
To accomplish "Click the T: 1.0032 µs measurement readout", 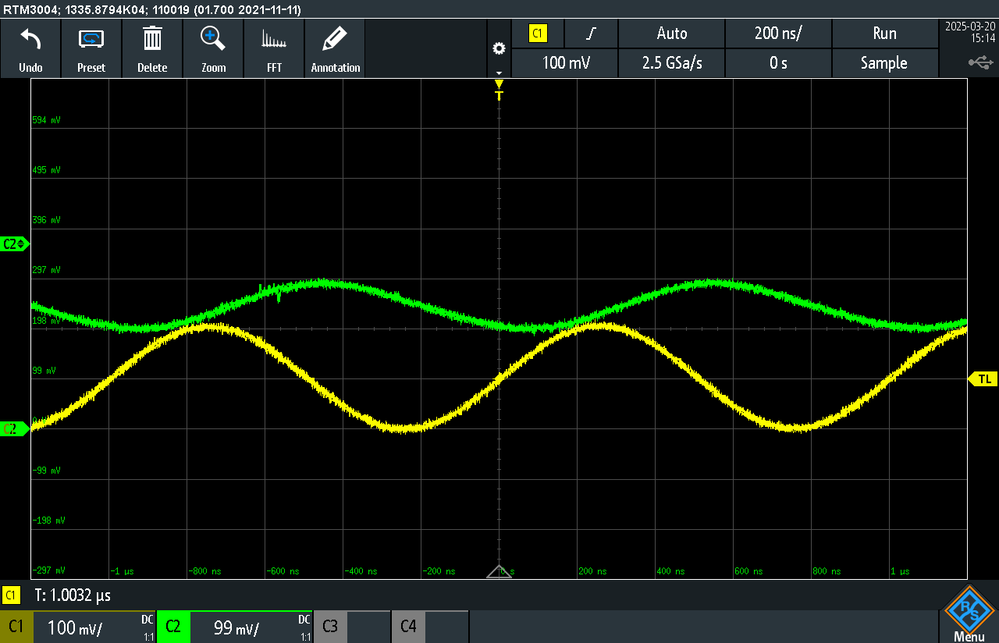I will coord(73,595).
